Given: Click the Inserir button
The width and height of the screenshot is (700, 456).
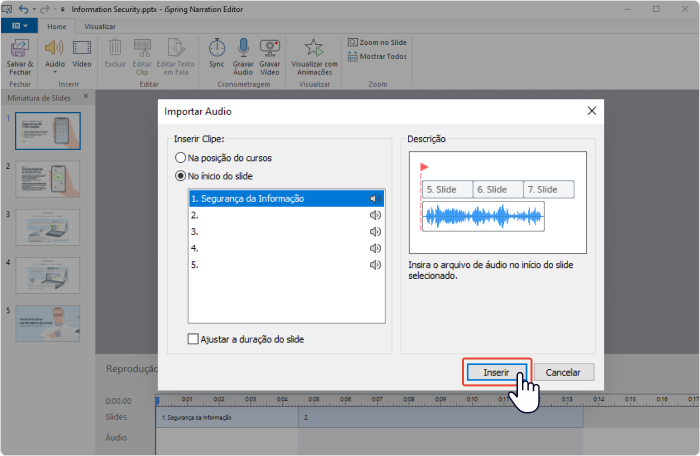Looking at the screenshot, I should (496, 372).
